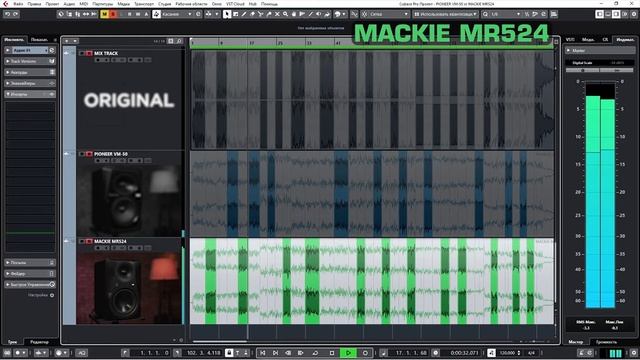
Task: Open the VST Cloud menu
Action: point(235,4)
